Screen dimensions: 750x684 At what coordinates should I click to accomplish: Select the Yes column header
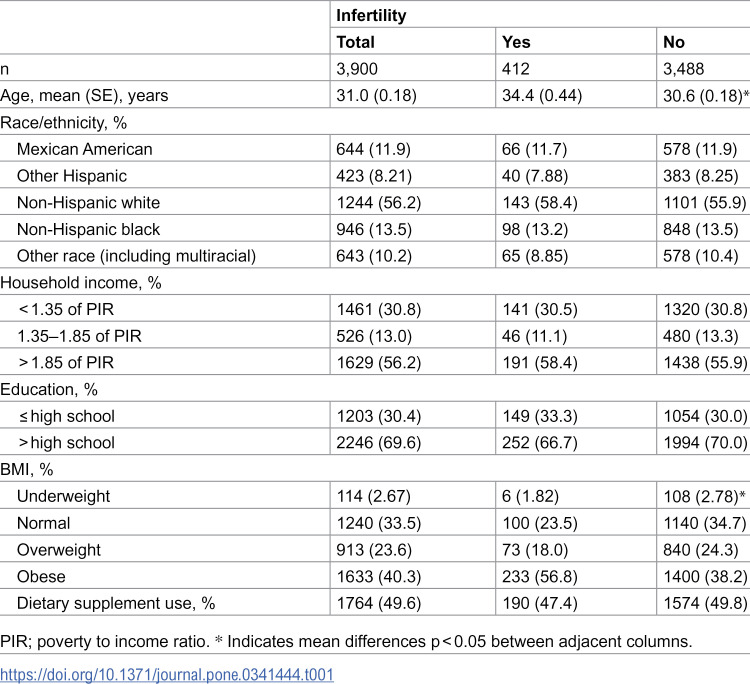(x=516, y=42)
